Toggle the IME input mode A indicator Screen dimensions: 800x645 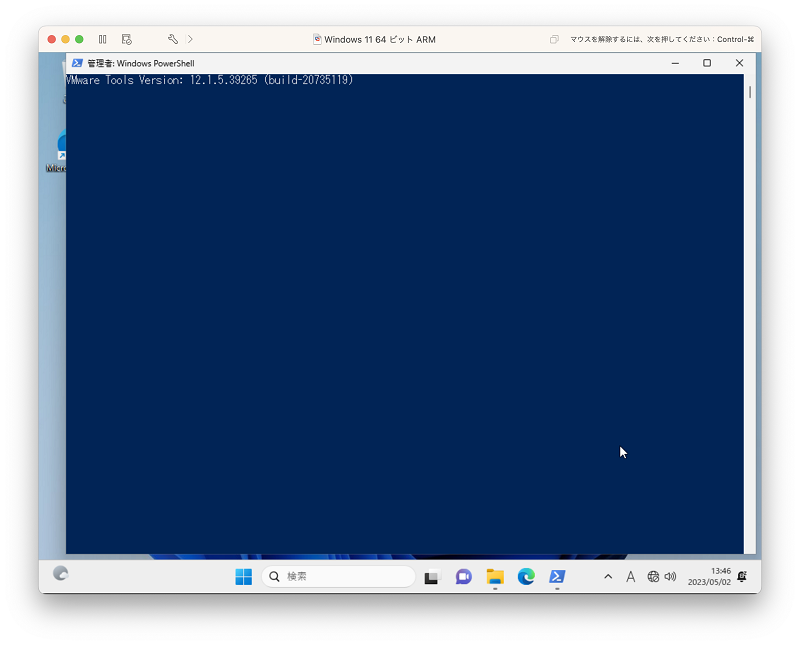[631, 577]
